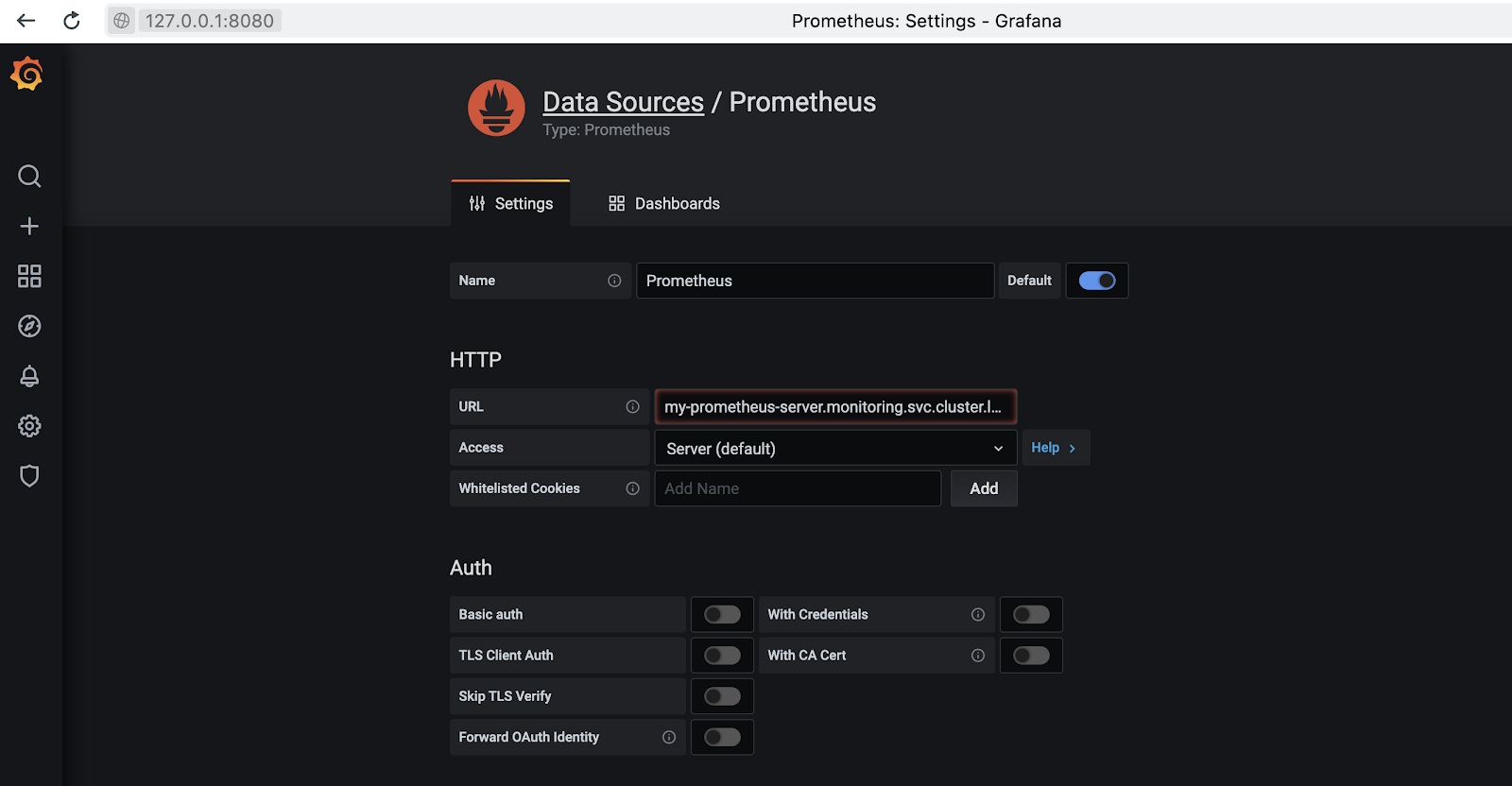Open the Grafana home logo
The height and width of the screenshot is (786, 1512).
(x=27, y=74)
